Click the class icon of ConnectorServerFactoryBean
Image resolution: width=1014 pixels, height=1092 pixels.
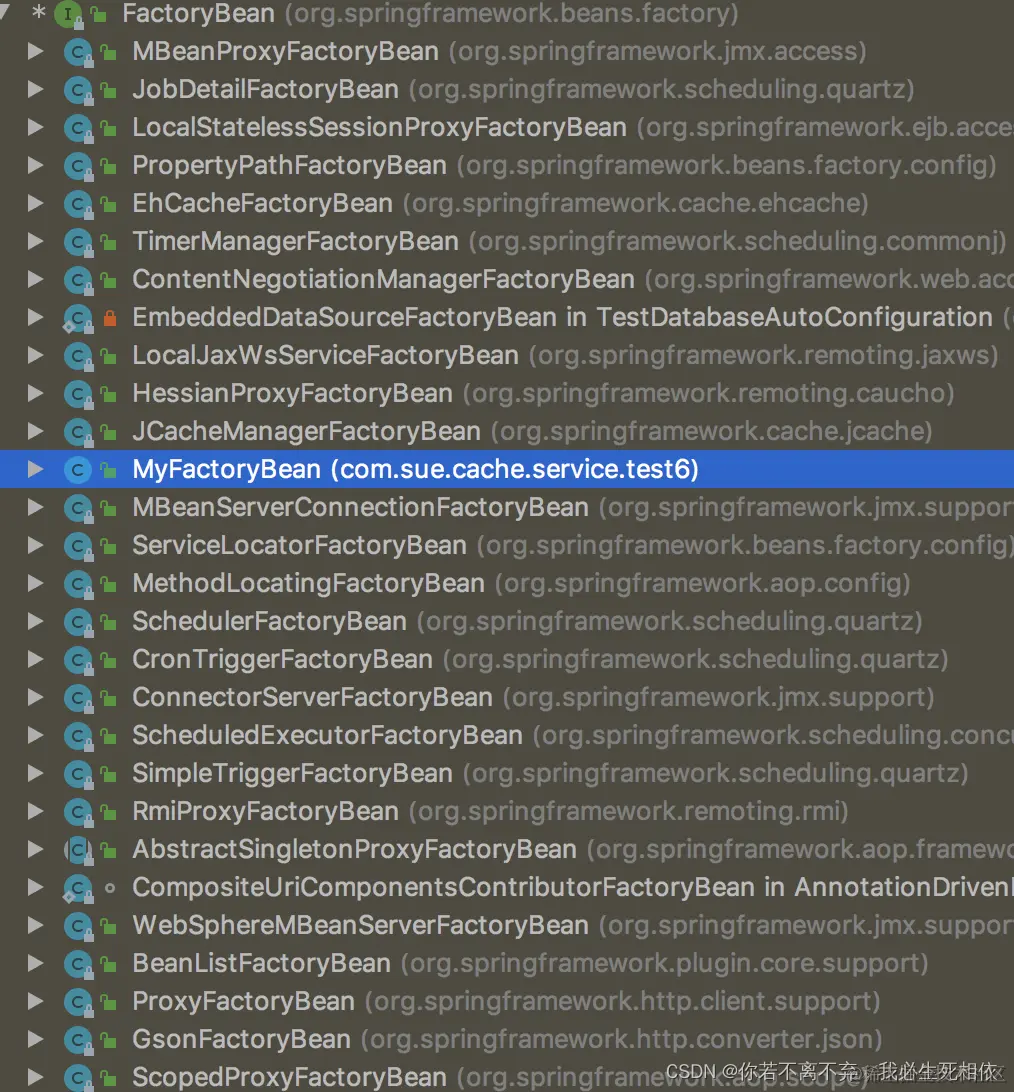78,698
